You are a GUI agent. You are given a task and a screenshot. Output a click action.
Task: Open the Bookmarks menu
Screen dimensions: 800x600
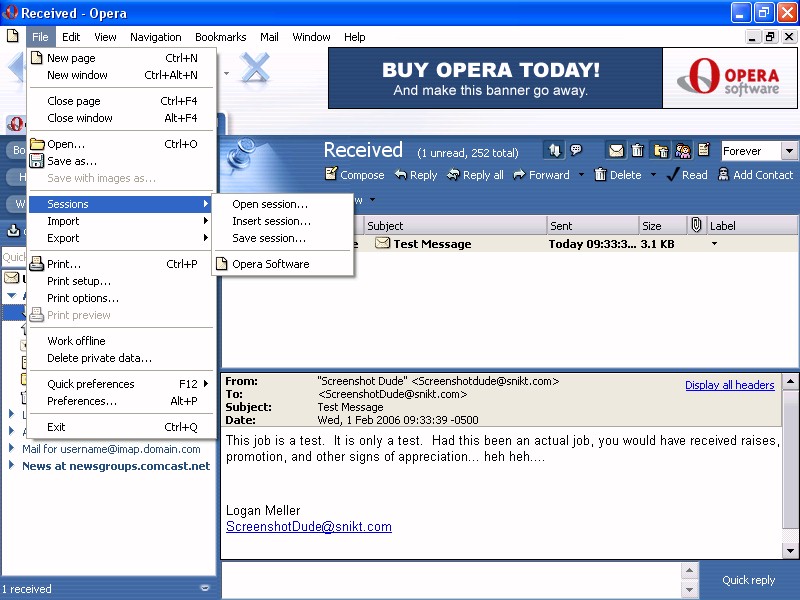click(220, 37)
